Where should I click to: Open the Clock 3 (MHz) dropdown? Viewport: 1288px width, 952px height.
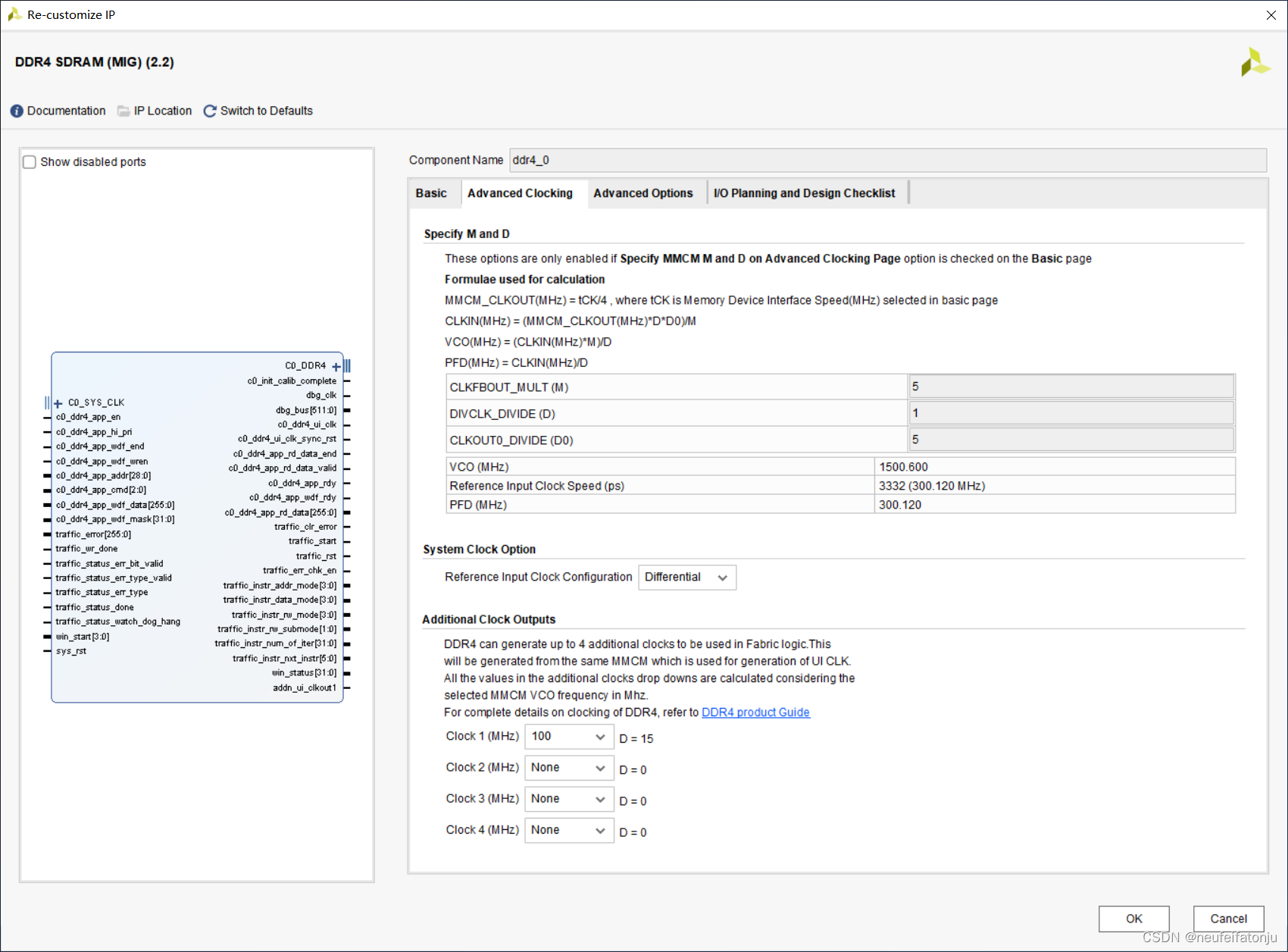[x=569, y=799]
